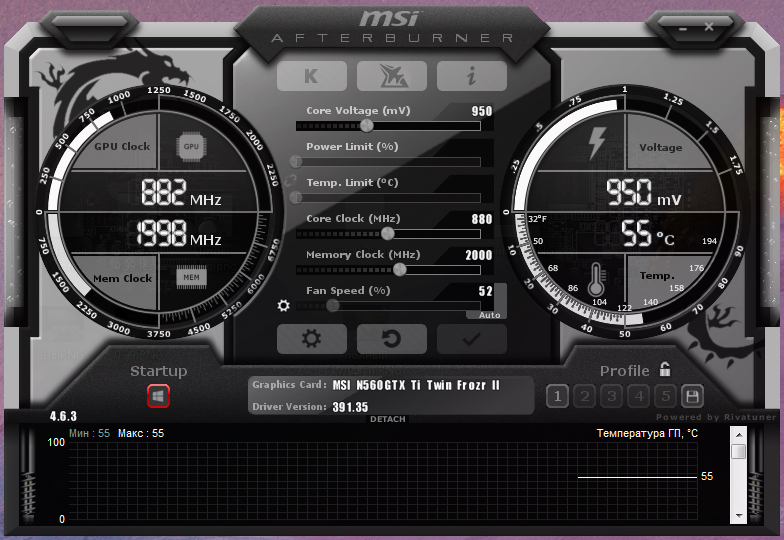The height and width of the screenshot is (540, 784).
Task: Click the Core Clock value 880
Action: [482, 219]
